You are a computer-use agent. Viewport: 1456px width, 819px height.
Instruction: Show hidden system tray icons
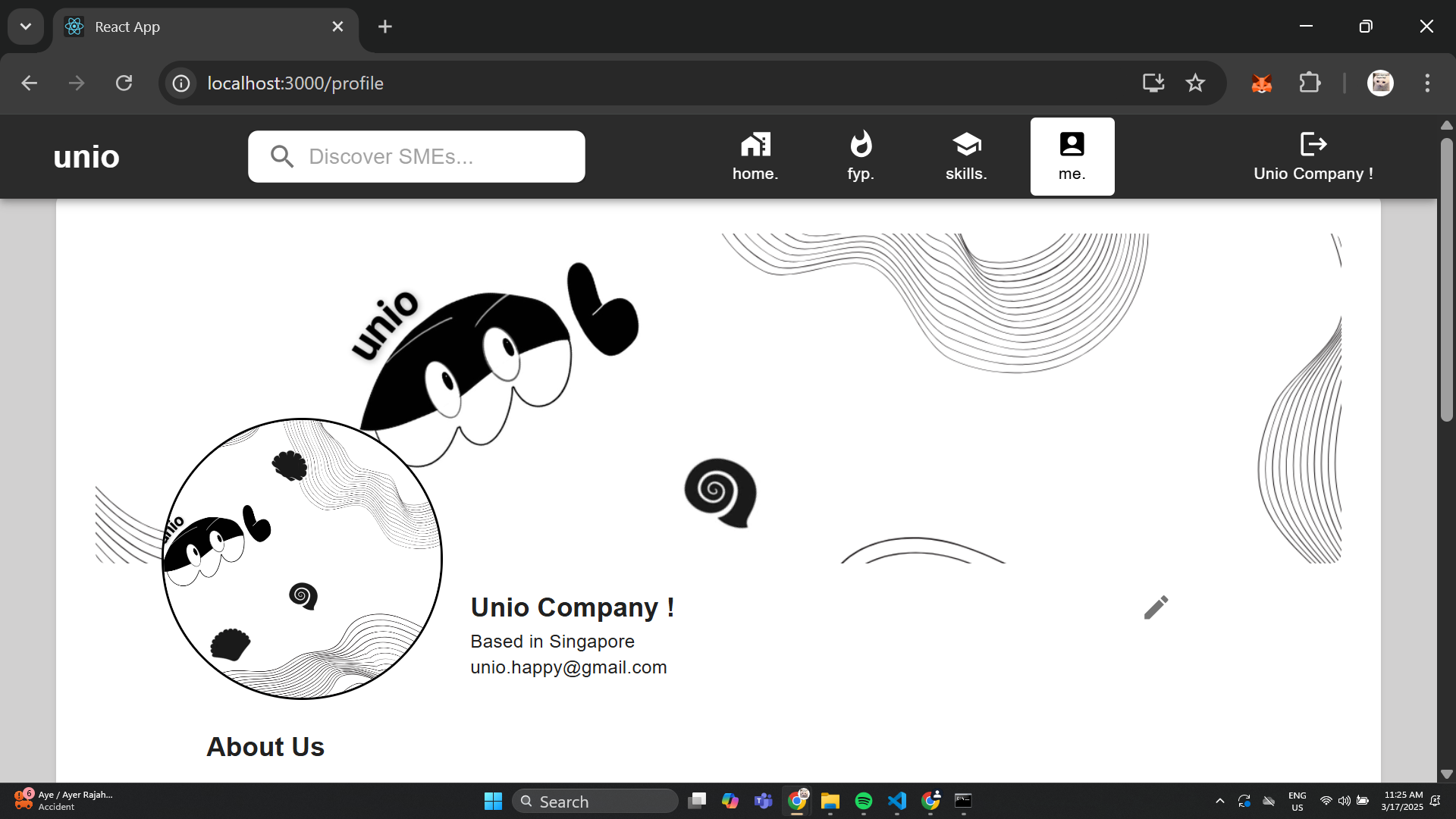tap(1219, 801)
